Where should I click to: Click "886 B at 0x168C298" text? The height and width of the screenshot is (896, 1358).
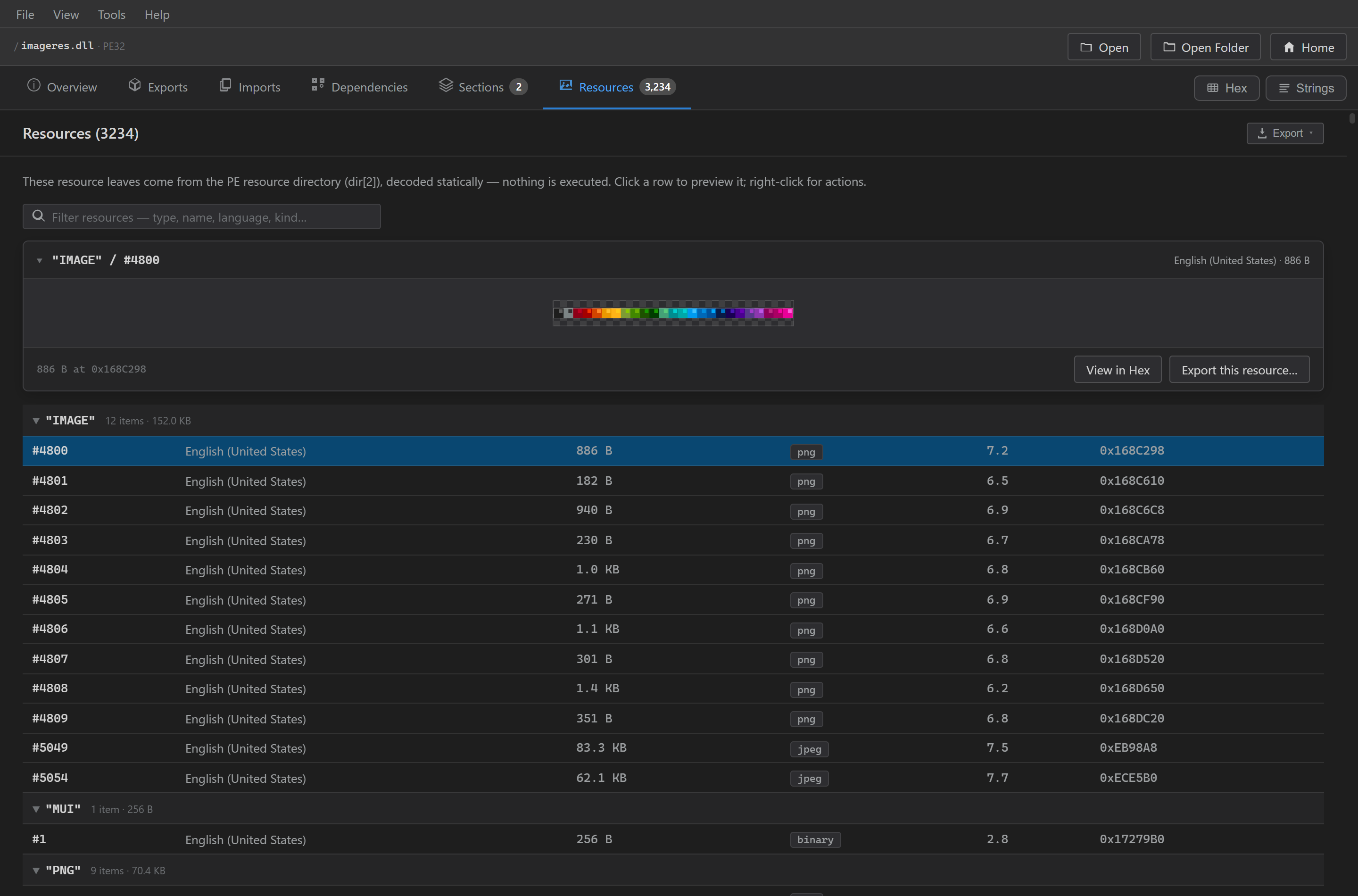[x=91, y=369]
